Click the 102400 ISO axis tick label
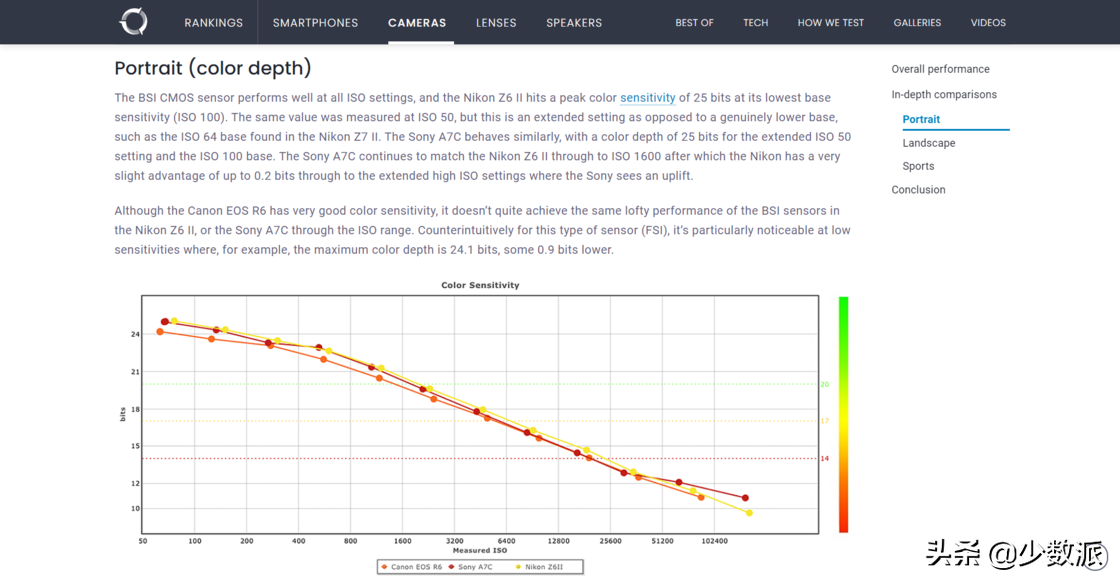Screen dimensions: 1120x585 click(x=714, y=541)
